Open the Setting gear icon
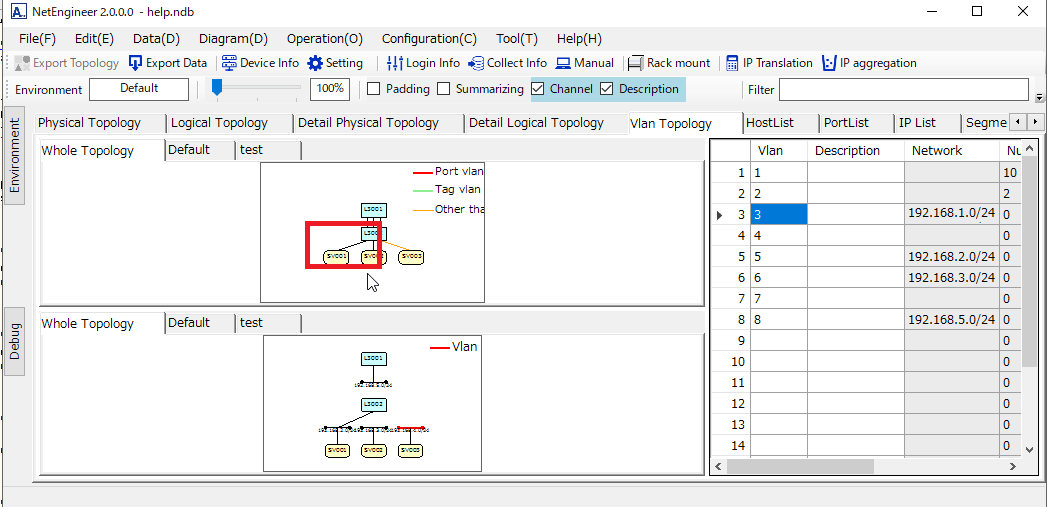The width and height of the screenshot is (1047, 507). [x=315, y=63]
